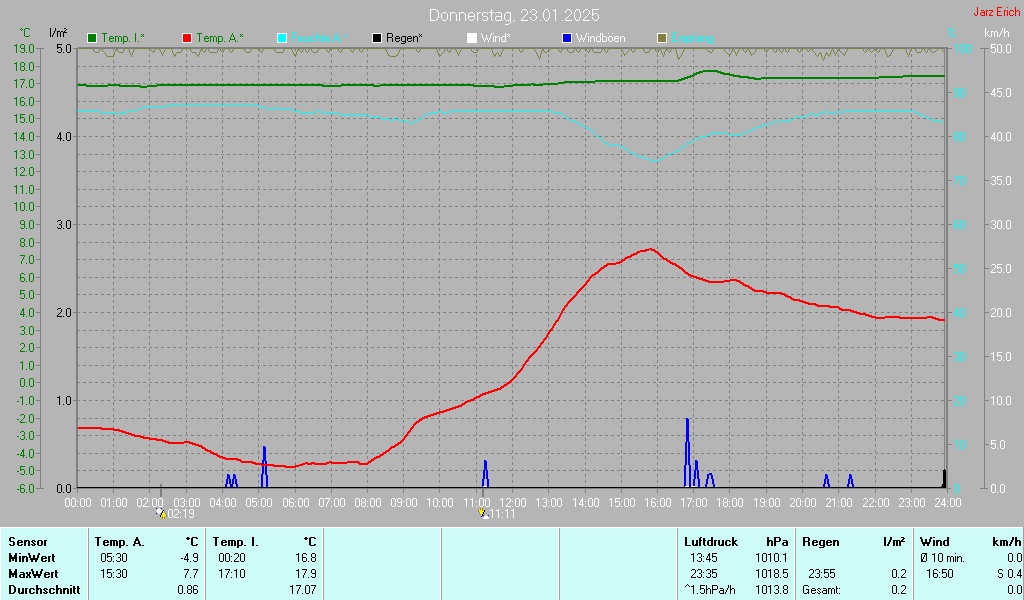Click the red Temp. A. legend square
Image resolution: width=1024 pixels, height=600 pixels.
tap(187, 38)
